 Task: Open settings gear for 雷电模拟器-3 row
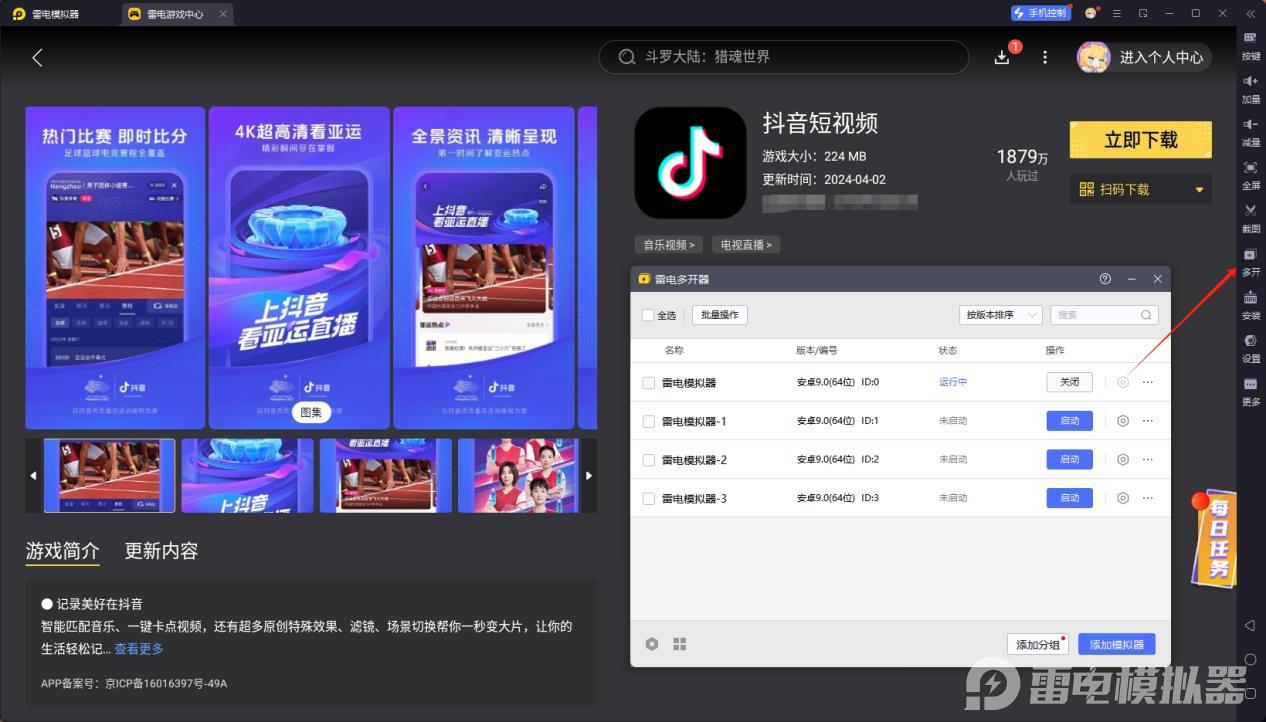click(1123, 498)
